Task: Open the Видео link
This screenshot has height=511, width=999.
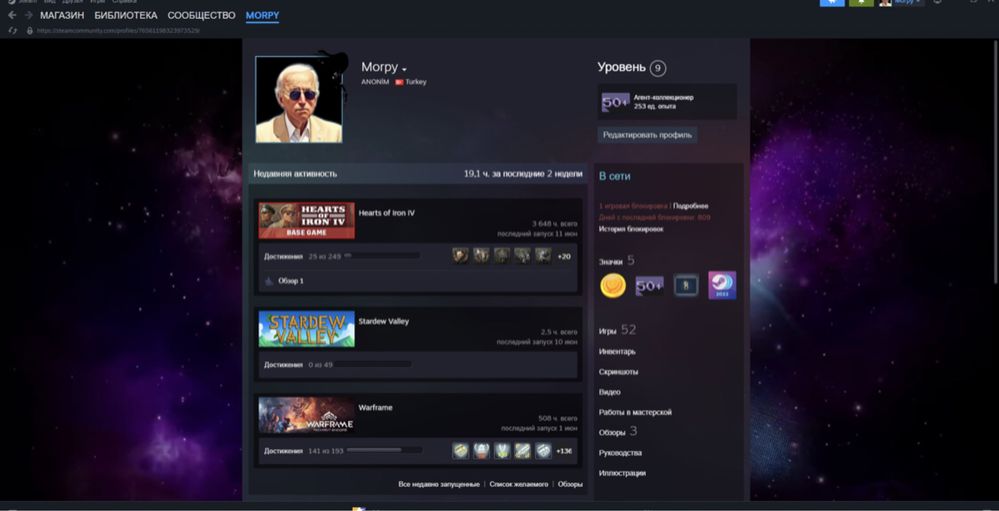Action: (610, 392)
